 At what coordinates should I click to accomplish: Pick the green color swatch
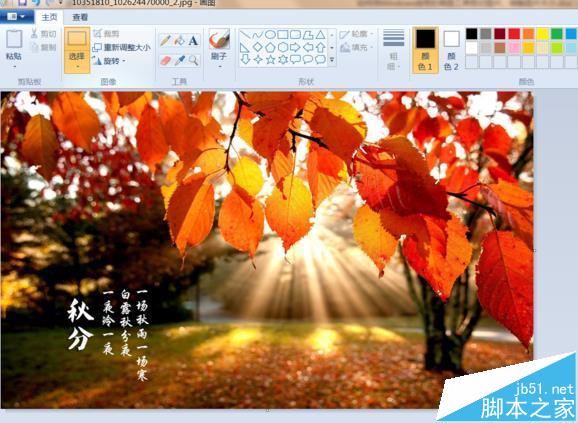(x=557, y=34)
